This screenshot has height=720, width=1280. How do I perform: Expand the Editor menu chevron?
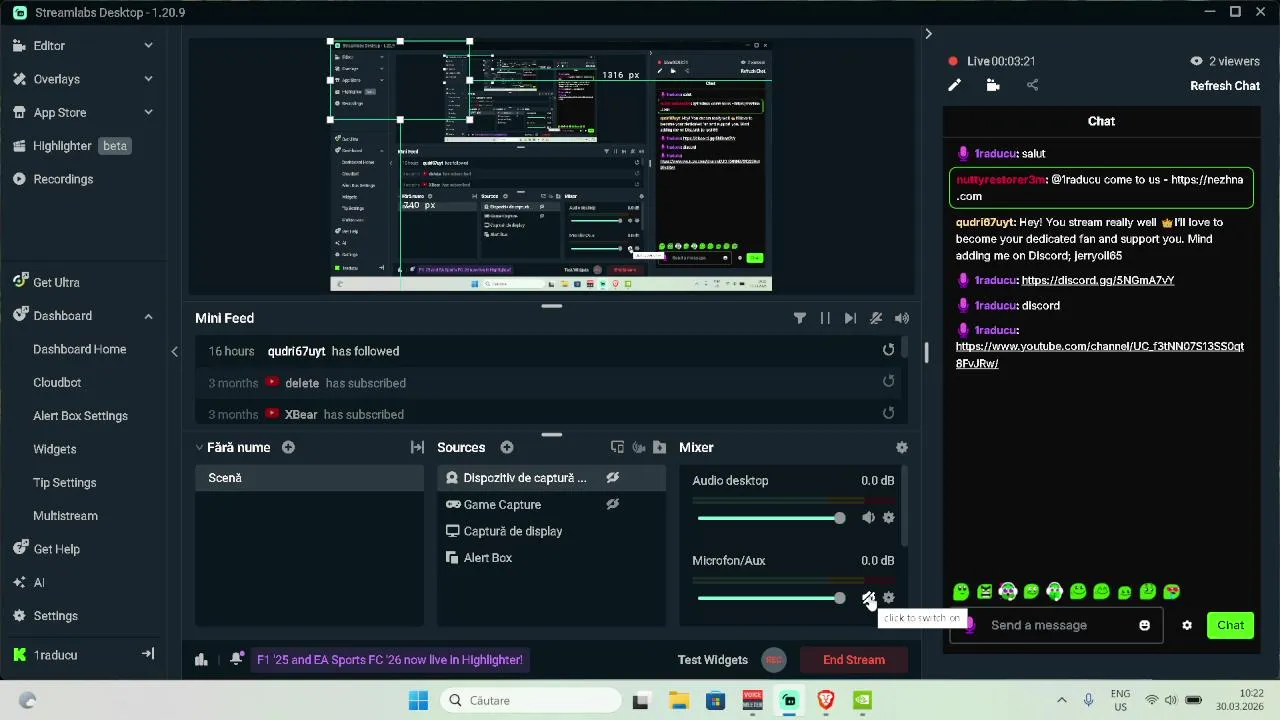click(x=148, y=46)
